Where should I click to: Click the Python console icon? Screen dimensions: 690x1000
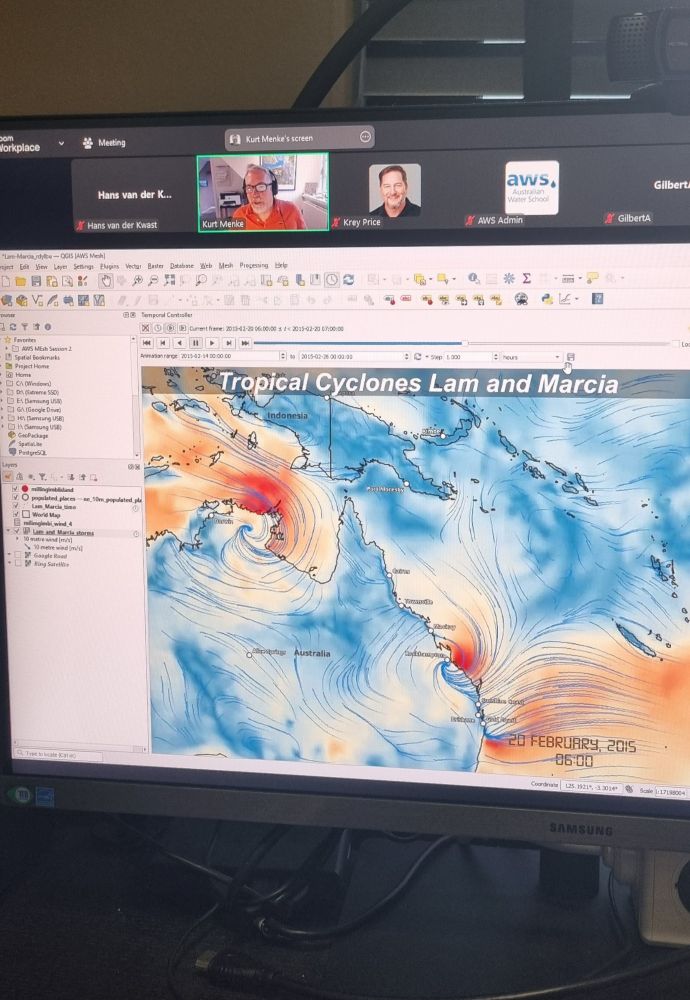(x=547, y=298)
